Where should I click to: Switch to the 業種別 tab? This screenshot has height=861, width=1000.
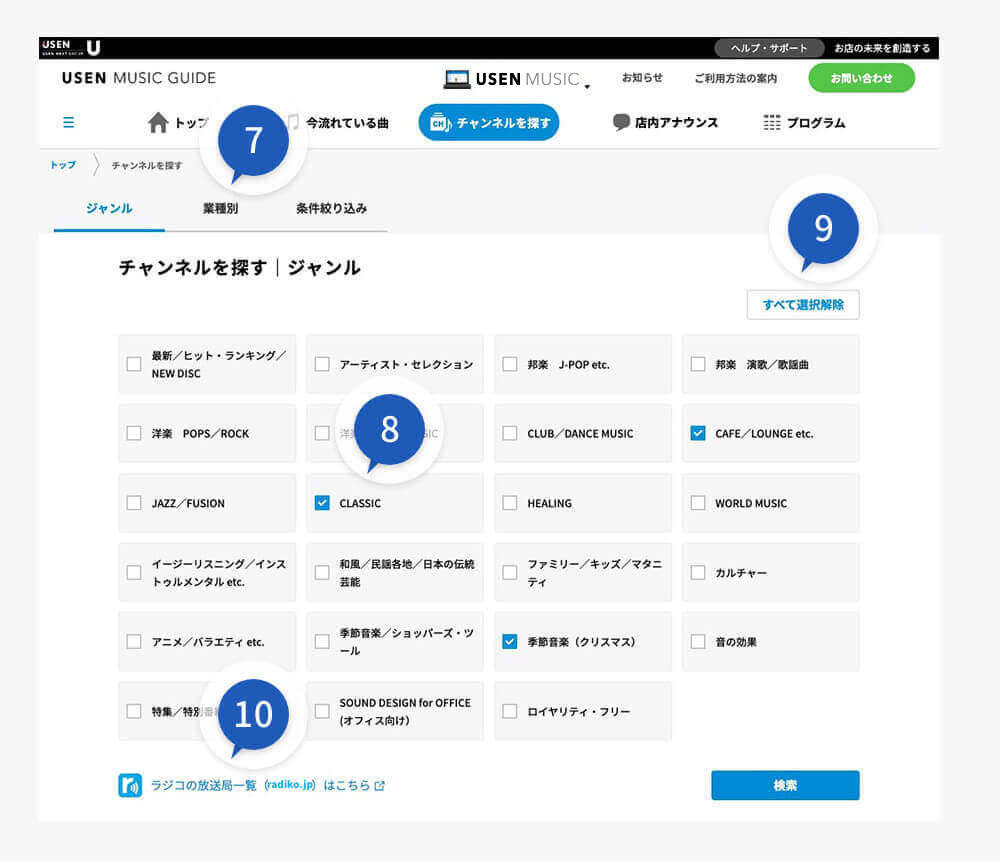pyautogui.click(x=220, y=209)
